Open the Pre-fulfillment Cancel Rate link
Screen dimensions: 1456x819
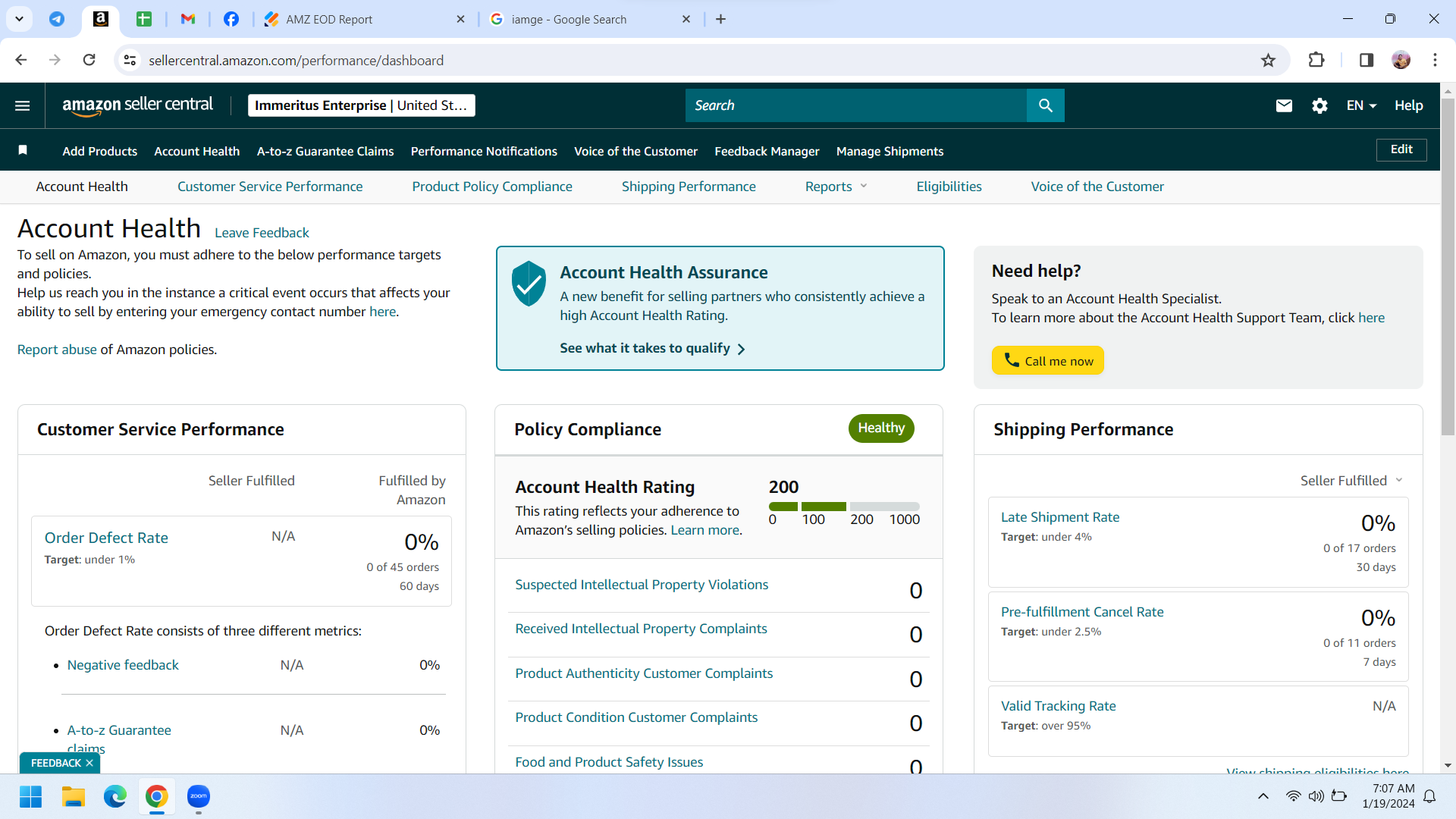(x=1082, y=612)
